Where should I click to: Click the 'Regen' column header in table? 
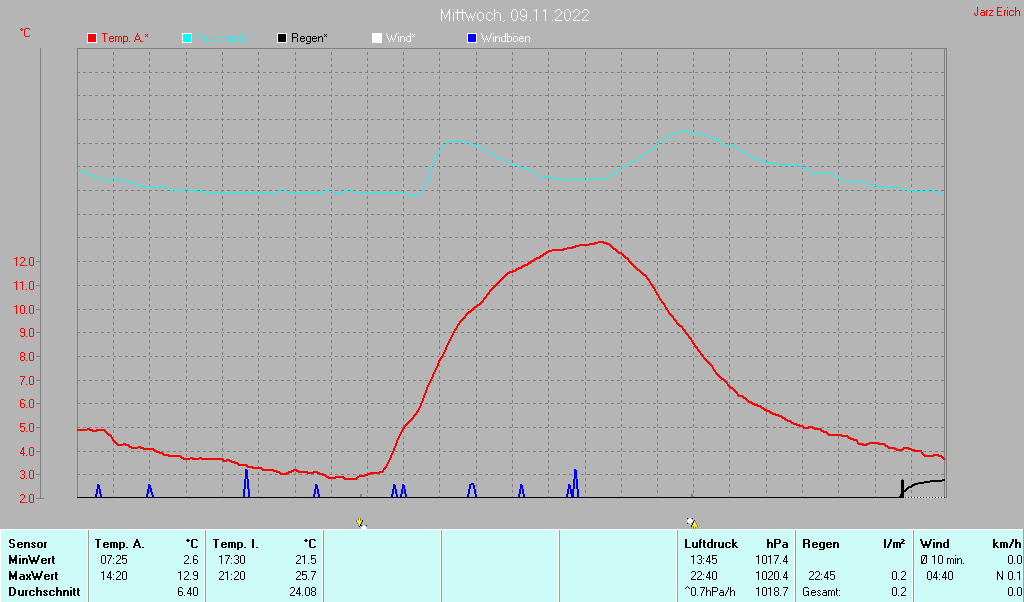(x=821, y=544)
